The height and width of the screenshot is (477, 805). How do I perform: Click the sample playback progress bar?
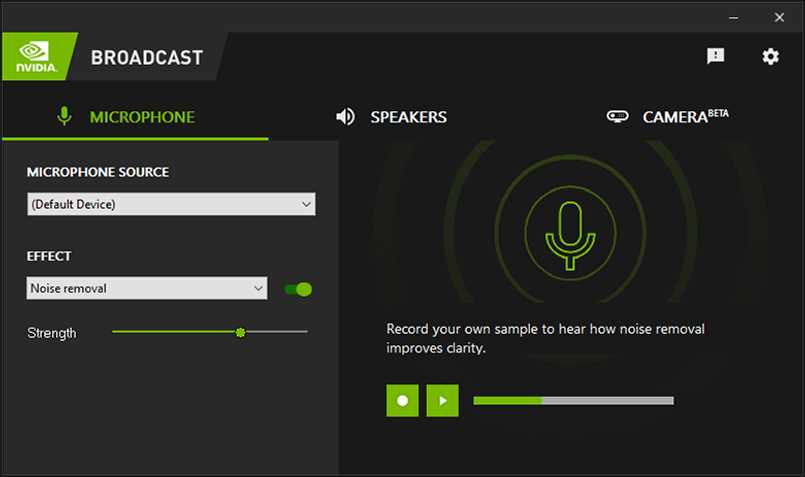pyautogui.click(x=573, y=400)
